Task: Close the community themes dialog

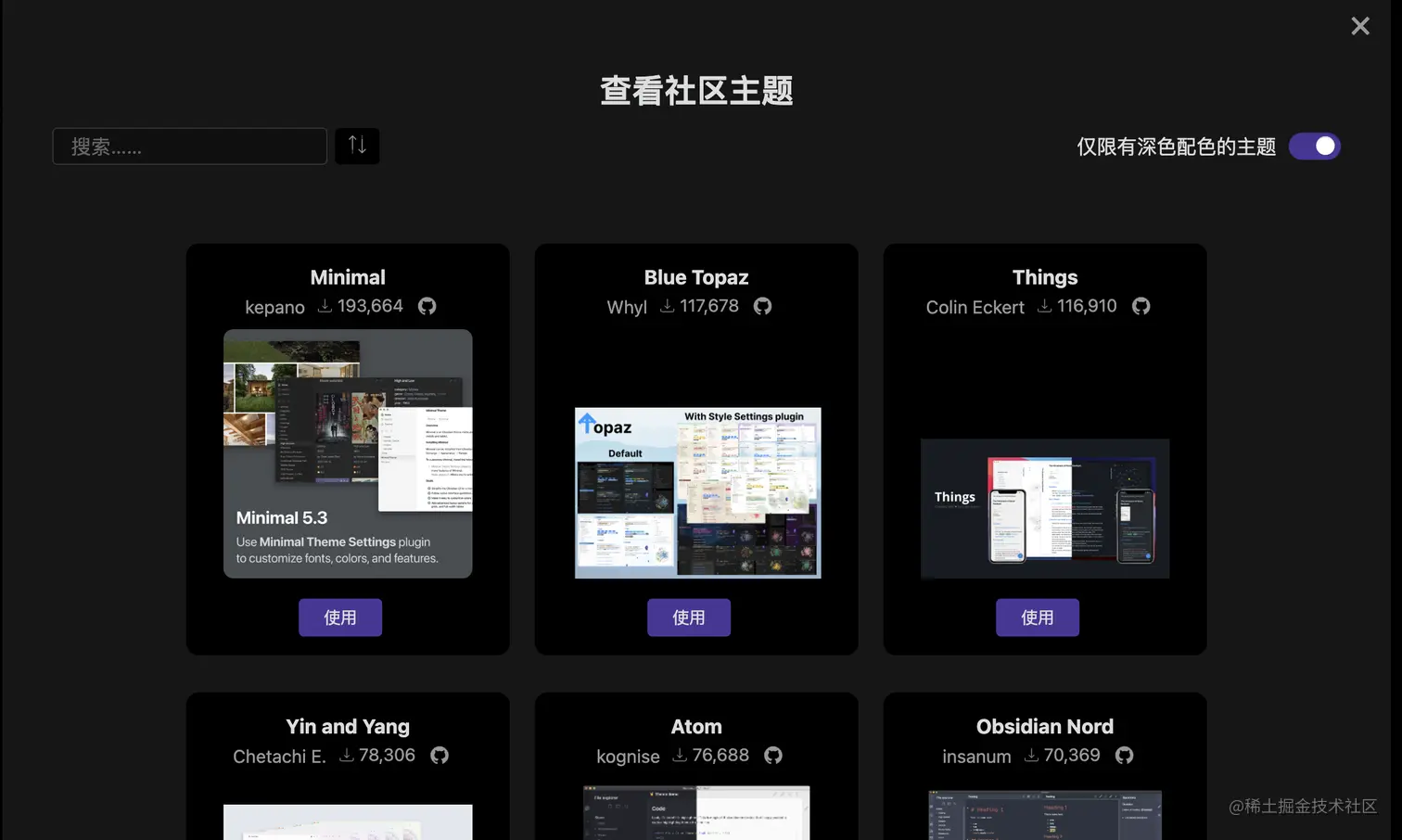Action: tap(1360, 26)
